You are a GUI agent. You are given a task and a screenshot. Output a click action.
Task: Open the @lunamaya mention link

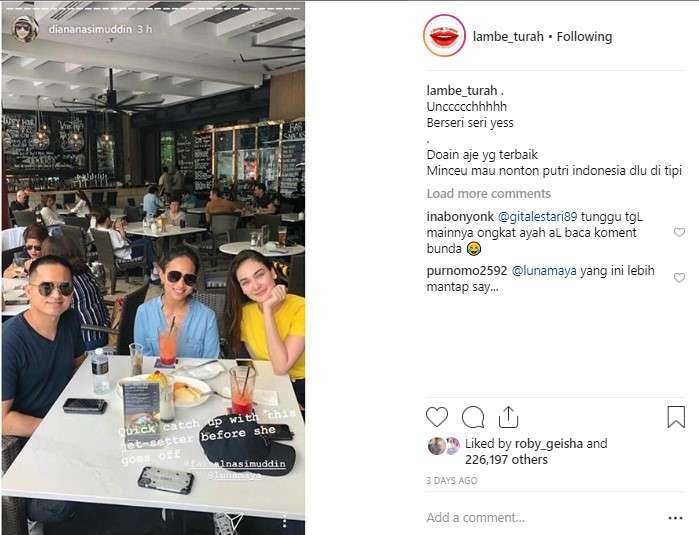(x=544, y=271)
